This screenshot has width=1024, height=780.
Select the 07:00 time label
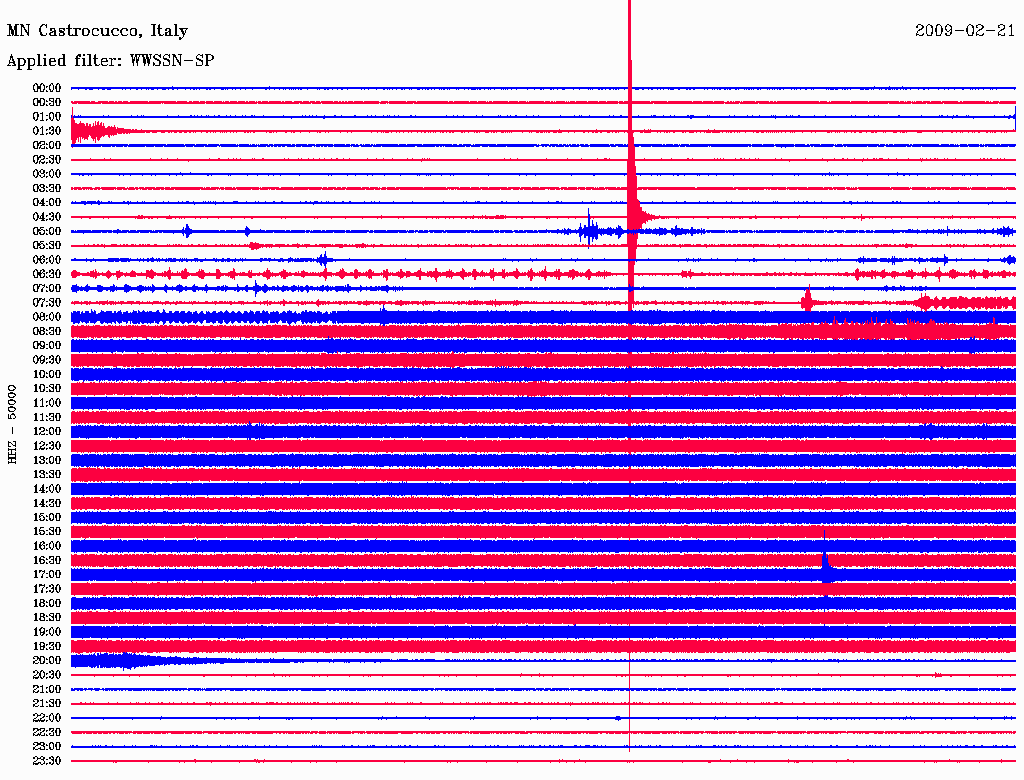pyautogui.click(x=47, y=288)
